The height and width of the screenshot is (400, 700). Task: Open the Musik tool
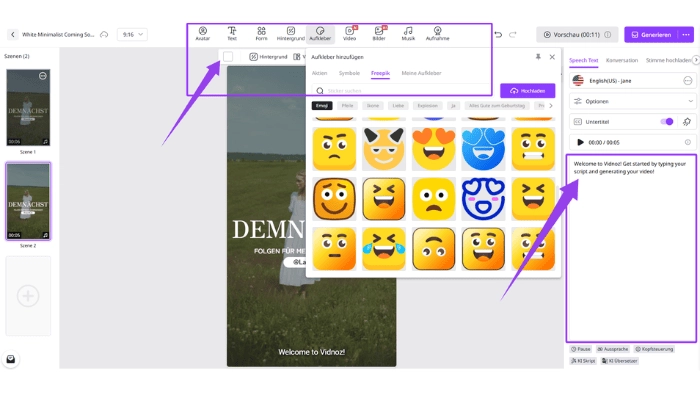point(408,33)
